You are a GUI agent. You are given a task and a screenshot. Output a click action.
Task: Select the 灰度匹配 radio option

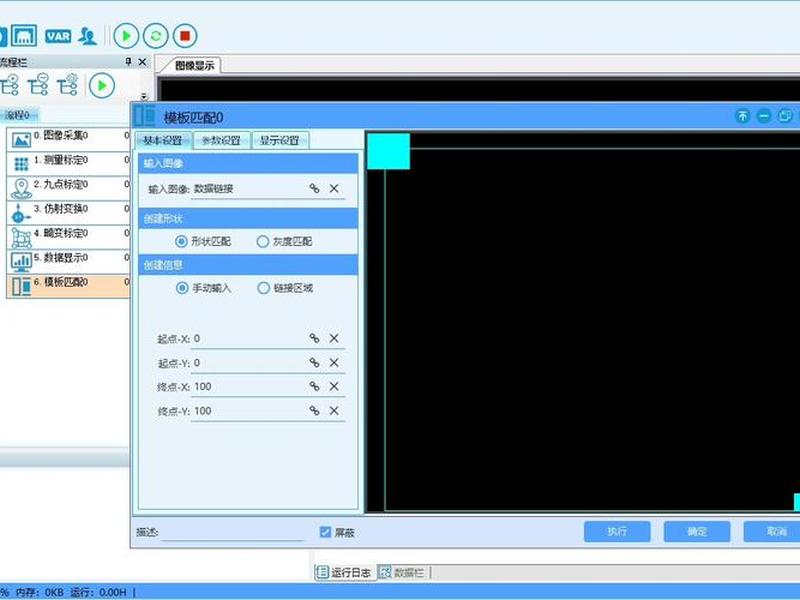tap(284, 241)
